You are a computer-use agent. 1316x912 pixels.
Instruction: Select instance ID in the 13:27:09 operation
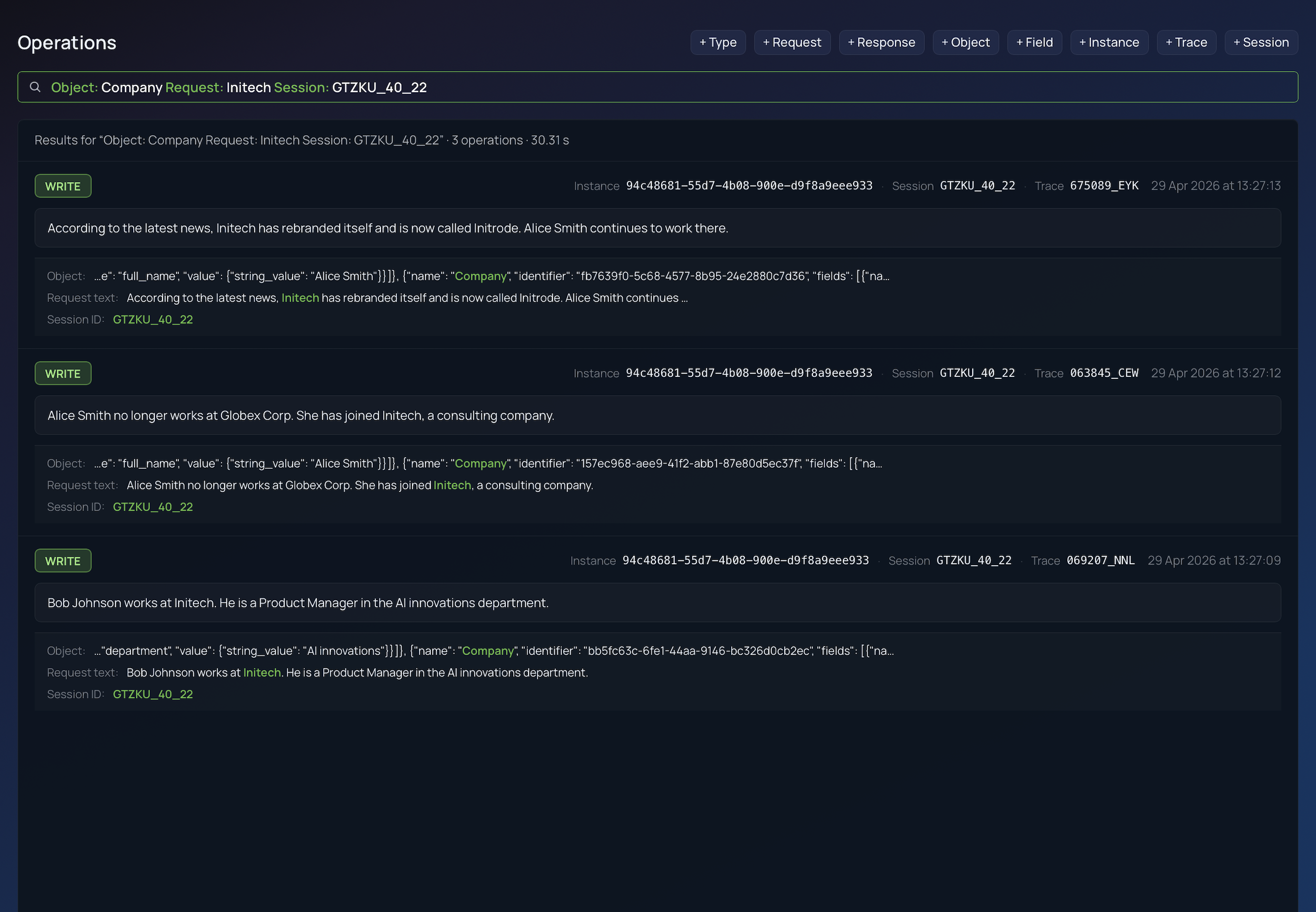click(x=746, y=560)
